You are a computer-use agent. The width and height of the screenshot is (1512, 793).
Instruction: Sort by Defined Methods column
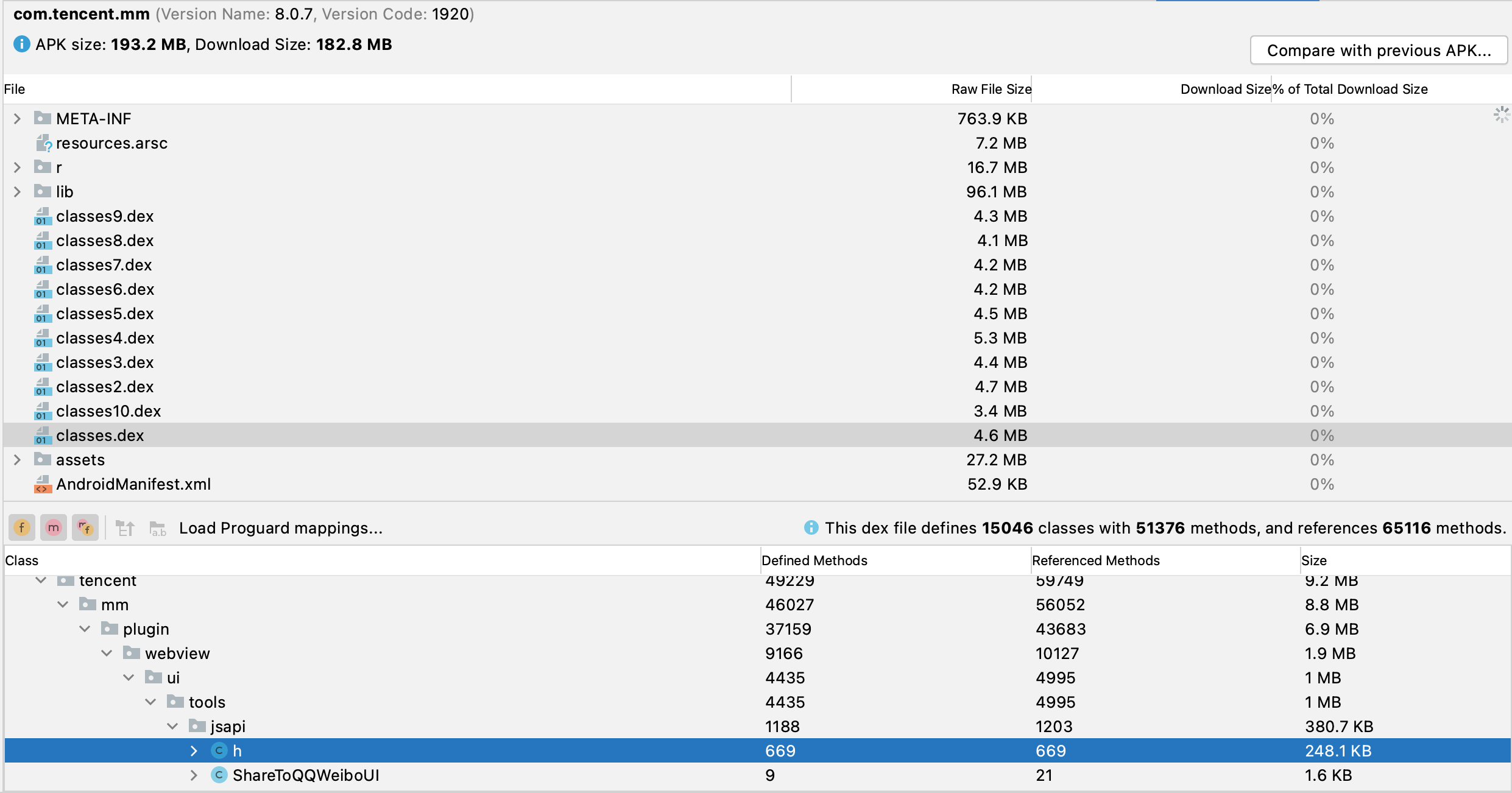click(896, 560)
